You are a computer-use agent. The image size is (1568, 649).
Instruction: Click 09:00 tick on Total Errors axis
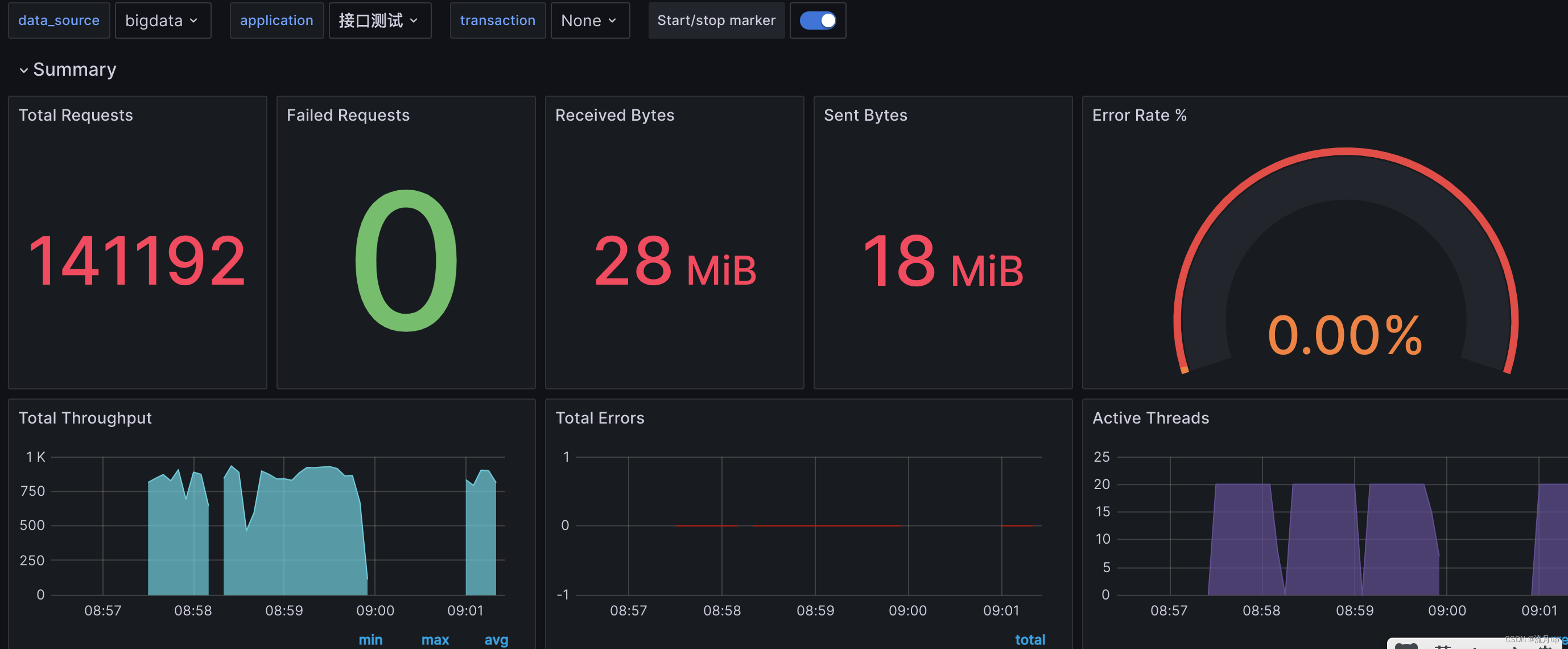pos(907,610)
